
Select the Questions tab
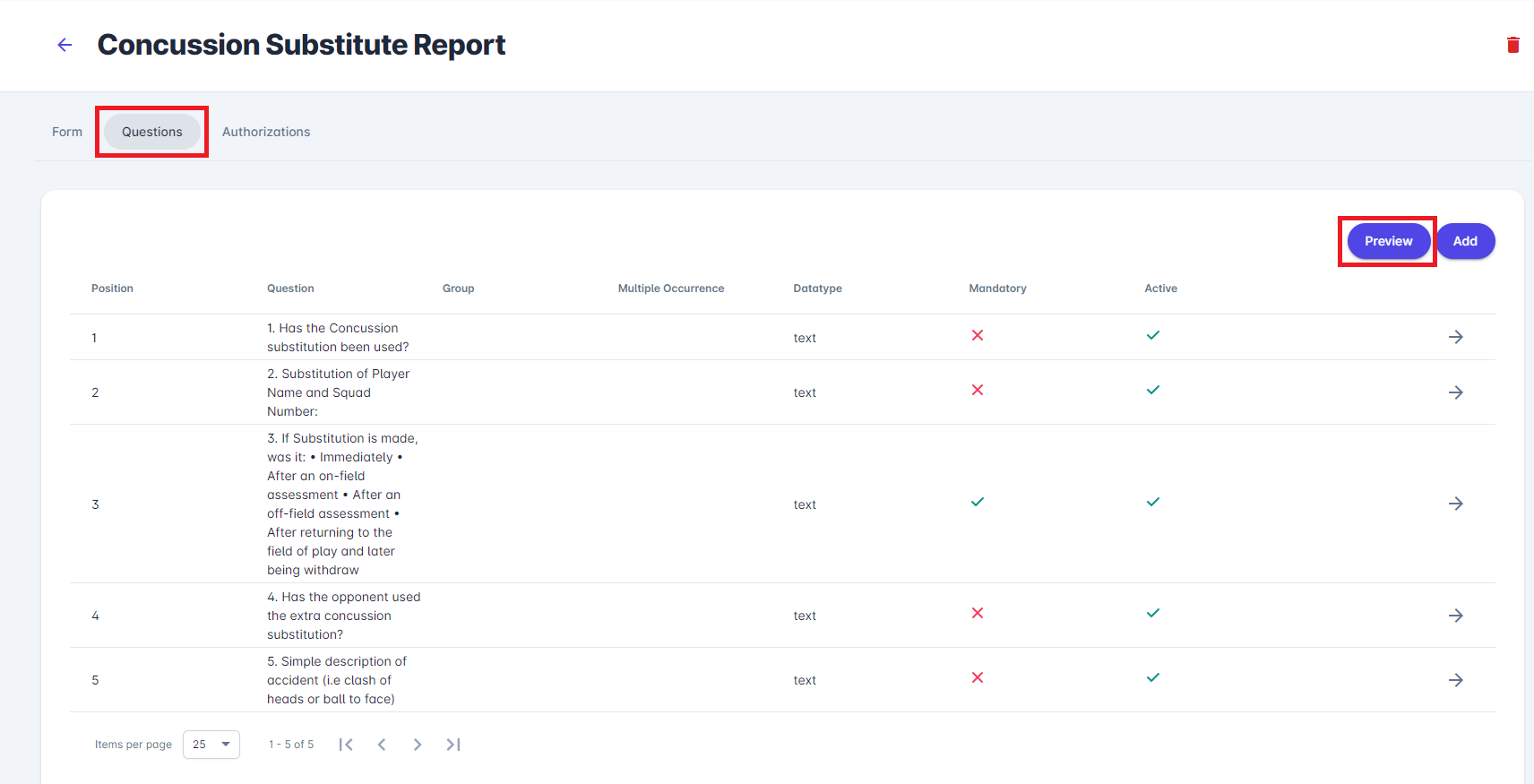pyautogui.click(x=152, y=132)
